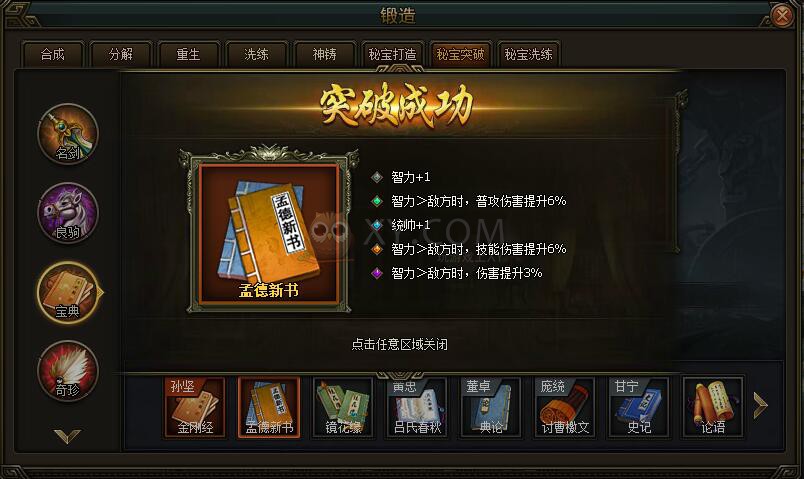Click 点击任意区域关闭 text to dismiss
This screenshot has height=479, width=804.
399,344
